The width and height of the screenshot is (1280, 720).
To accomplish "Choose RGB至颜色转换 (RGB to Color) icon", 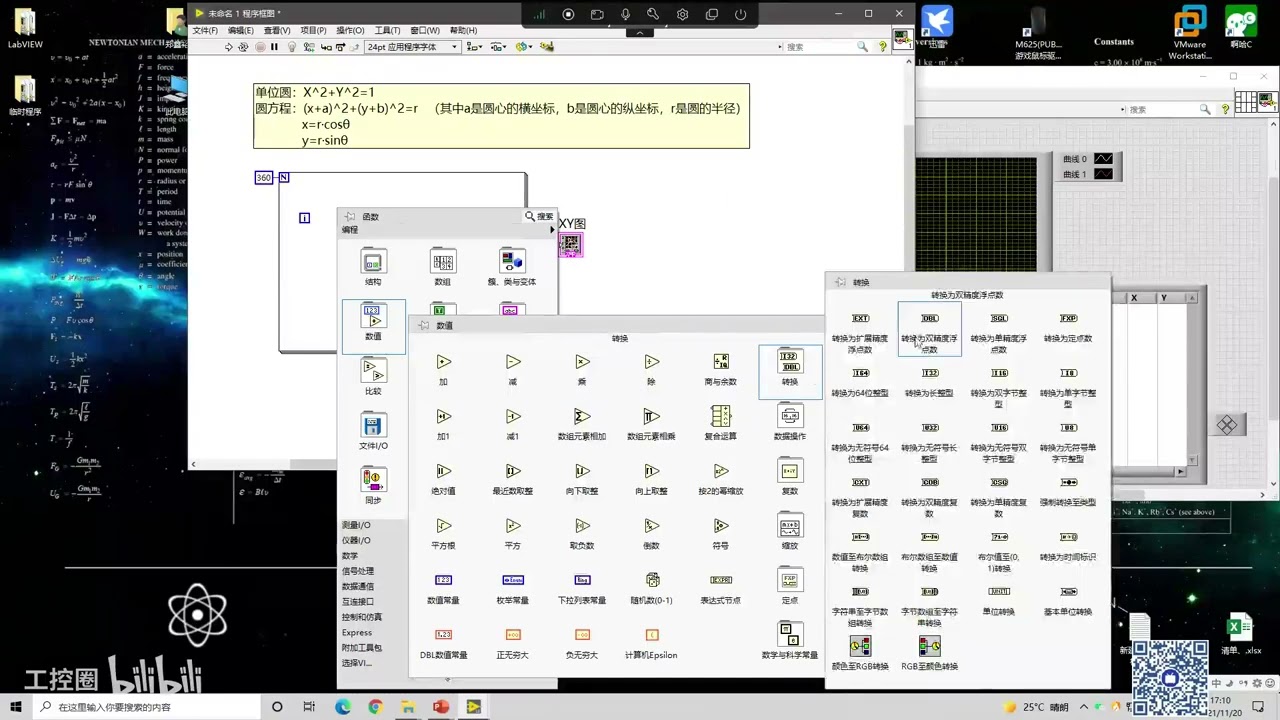I will 930,646.
